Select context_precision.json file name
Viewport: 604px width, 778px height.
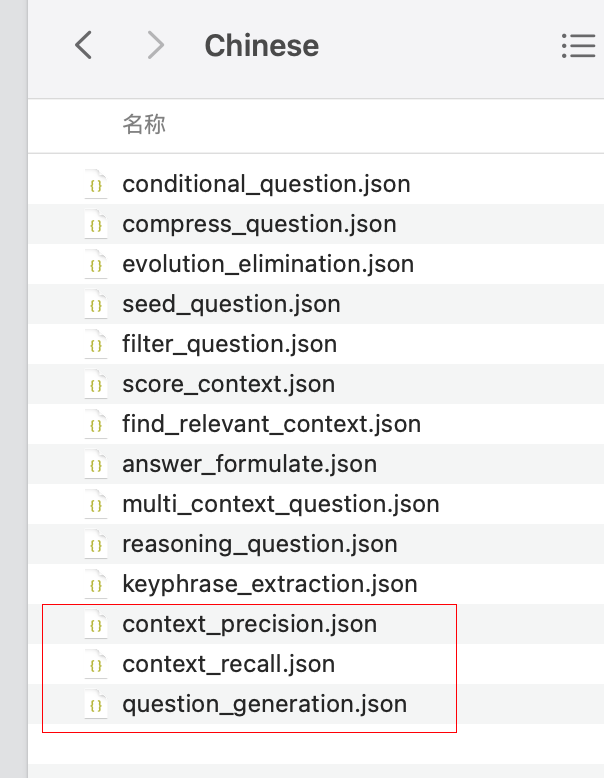[x=250, y=624]
